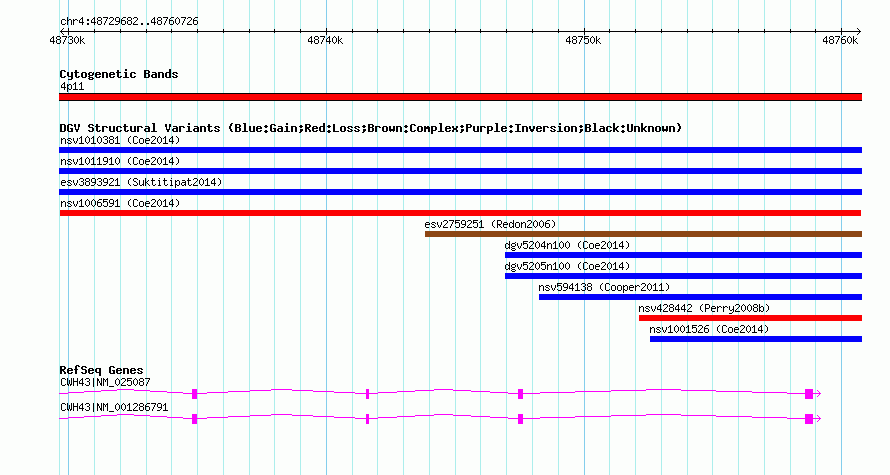
Task: Click the Cytogenetic Bands track title
Action: pos(119,74)
